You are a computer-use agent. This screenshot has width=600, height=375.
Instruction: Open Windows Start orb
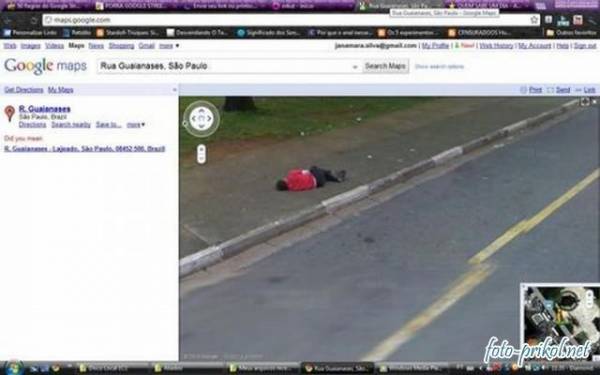(13, 368)
